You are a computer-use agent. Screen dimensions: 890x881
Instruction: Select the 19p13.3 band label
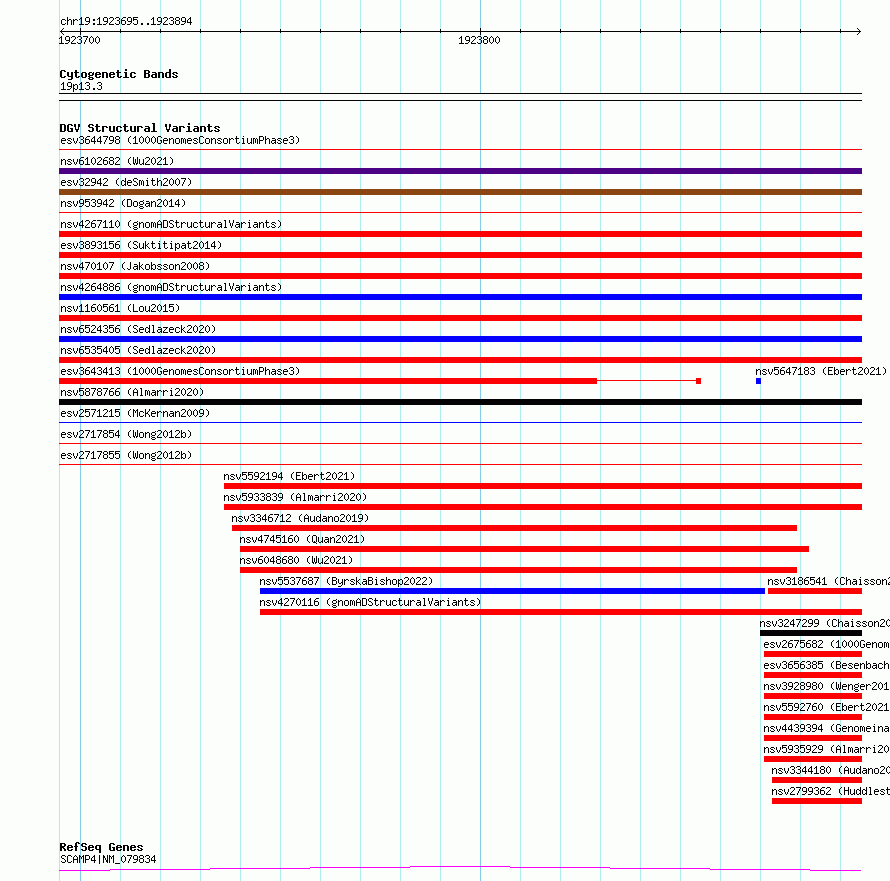[x=81, y=86]
